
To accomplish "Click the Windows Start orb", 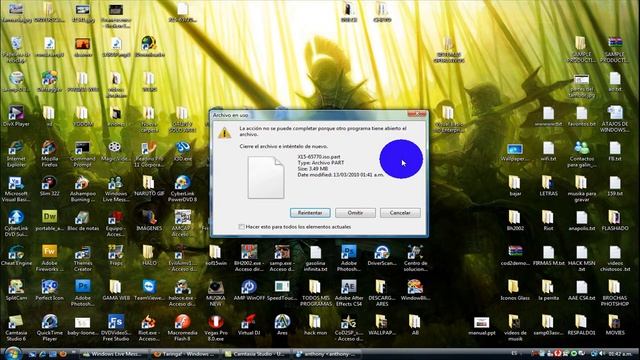I will click(x=13, y=353).
